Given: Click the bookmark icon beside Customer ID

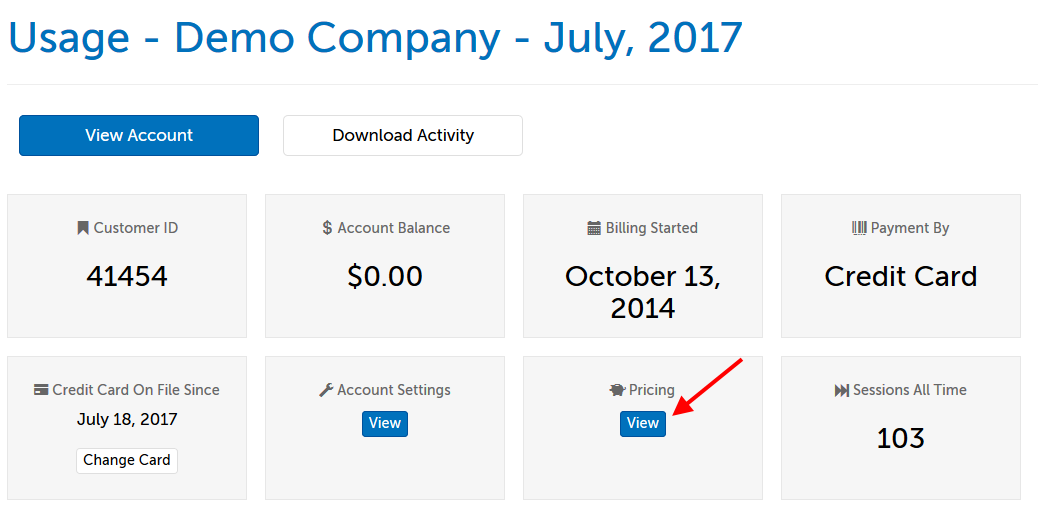Looking at the screenshot, I should pyautogui.click(x=83, y=228).
